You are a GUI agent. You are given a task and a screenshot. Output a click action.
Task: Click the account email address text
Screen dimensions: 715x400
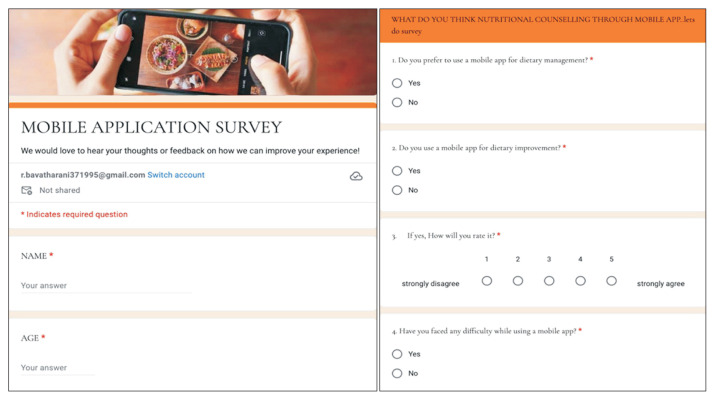coord(83,175)
